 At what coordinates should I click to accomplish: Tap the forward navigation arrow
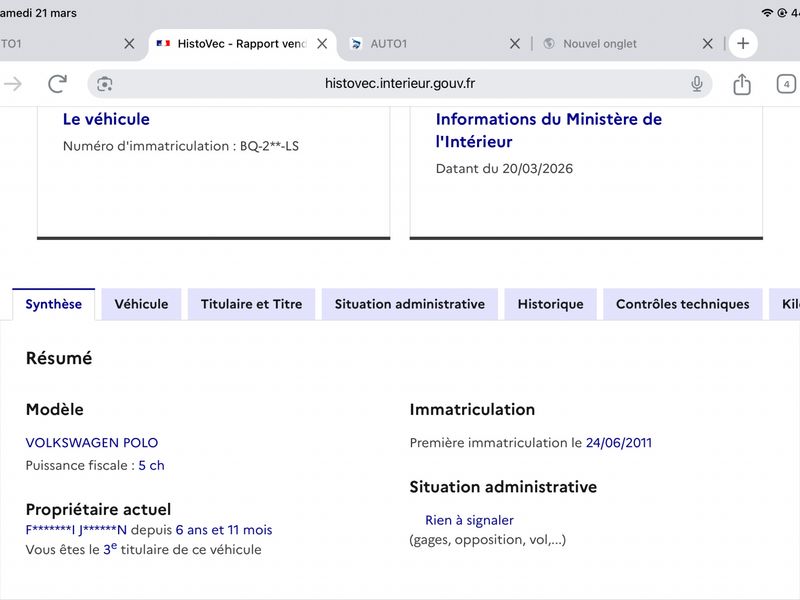tap(13, 84)
